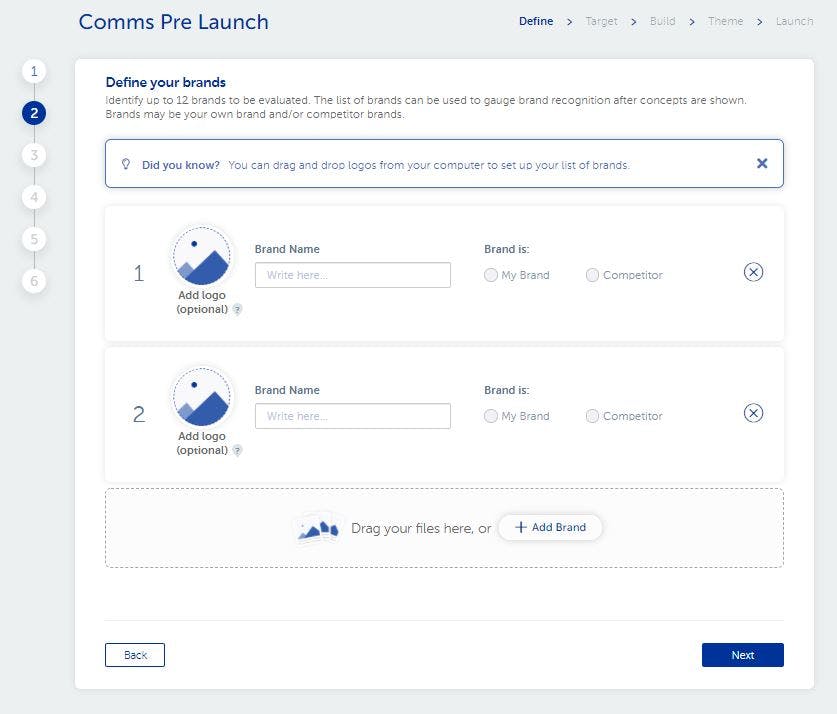Click the lightbulb tip icon

click(x=126, y=164)
